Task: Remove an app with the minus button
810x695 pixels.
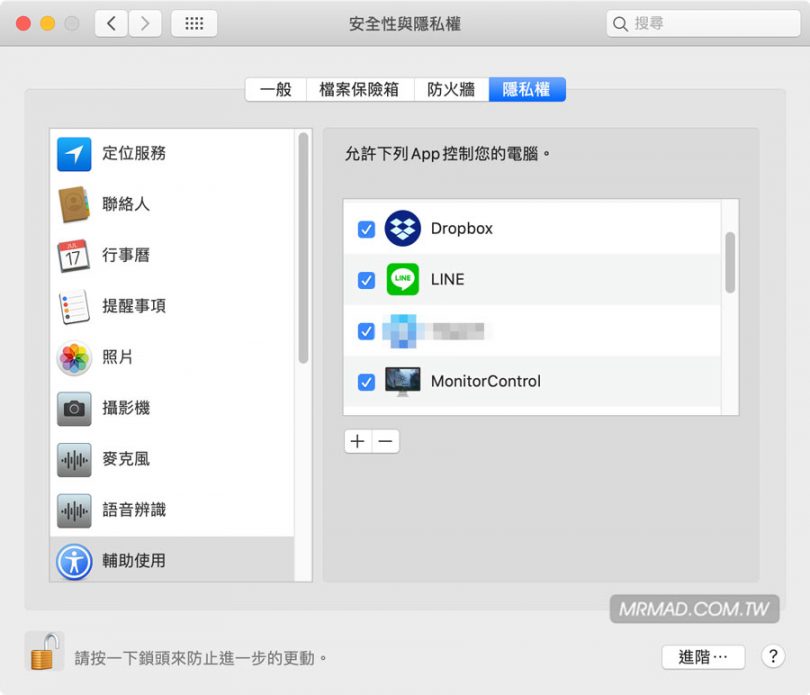Action: click(x=385, y=441)
